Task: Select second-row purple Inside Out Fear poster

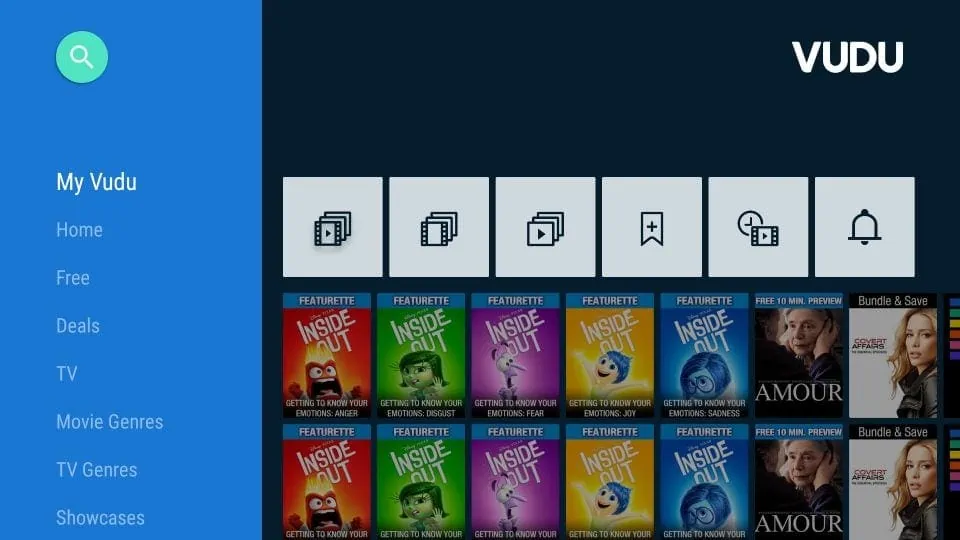Action: [x=516, y=482]
